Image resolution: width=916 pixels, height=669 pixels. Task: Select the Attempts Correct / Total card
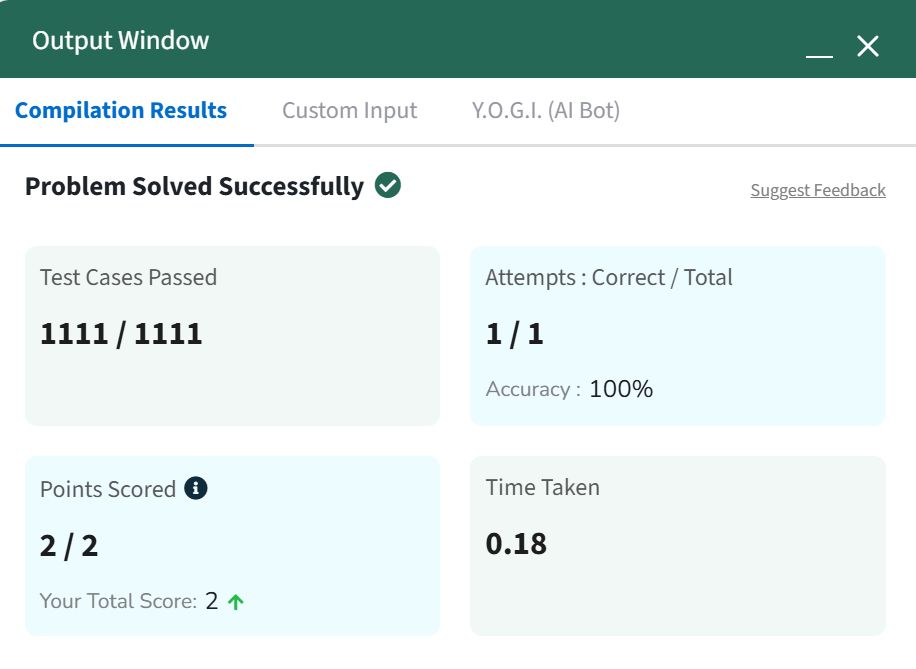click(678, 336)
